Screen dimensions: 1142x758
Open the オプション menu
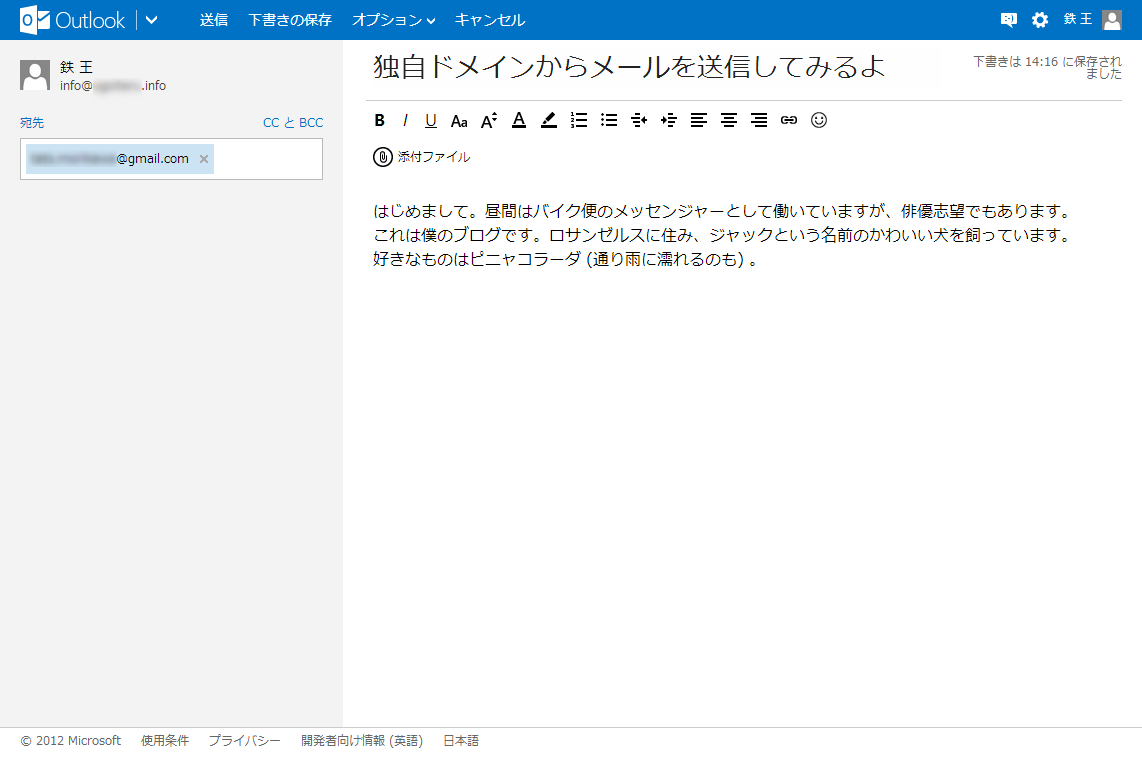[x=393, y=20]
